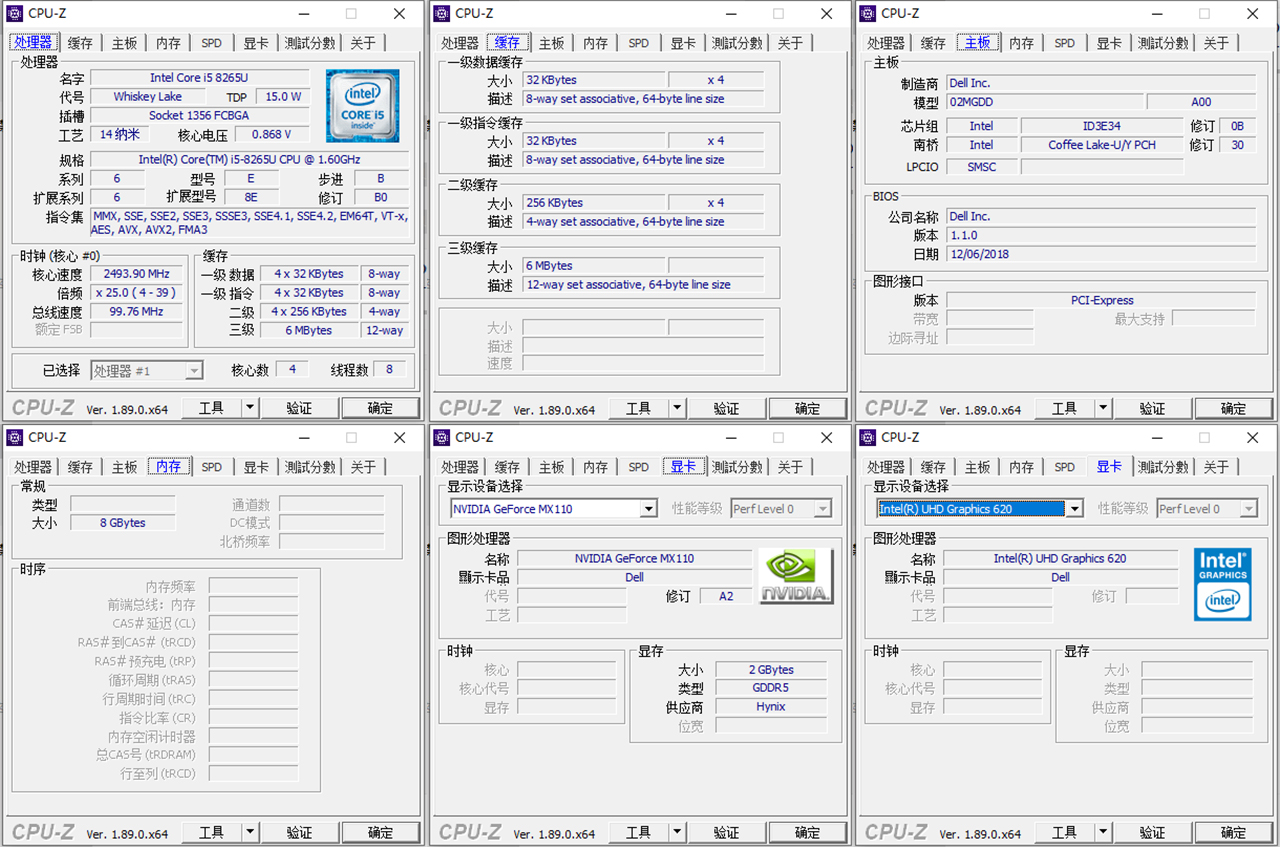
Task: Click the Socket 1356 FCBGA package value
Action: pyautogui.click(x=200, y=115)
